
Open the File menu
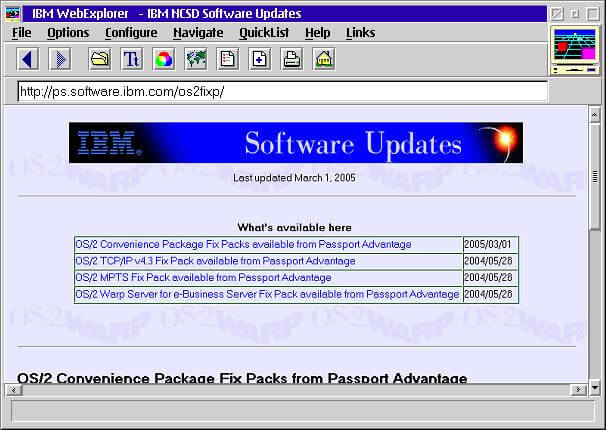(x=22, y=33)
